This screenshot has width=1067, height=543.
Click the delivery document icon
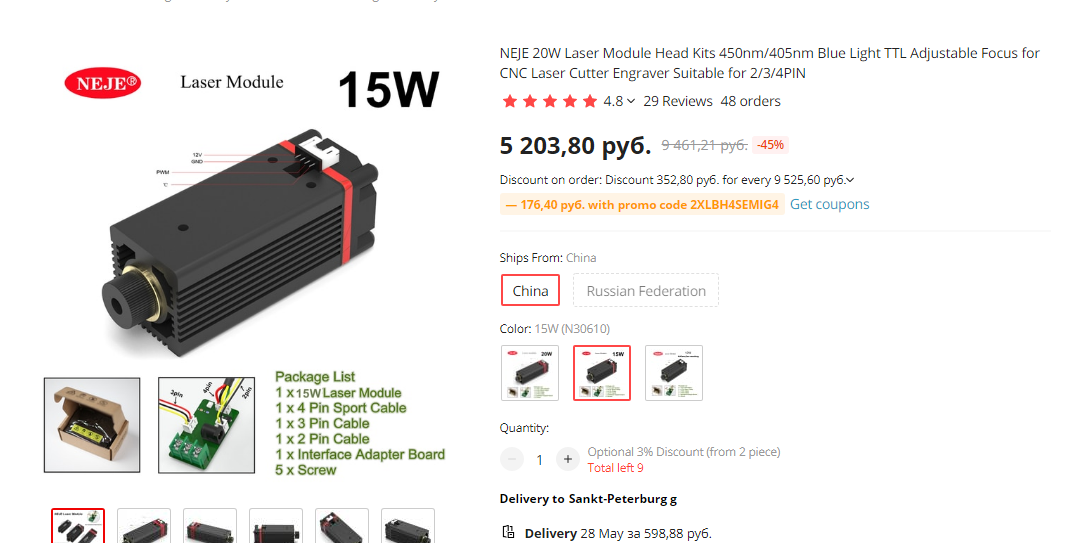click(508, 532)
